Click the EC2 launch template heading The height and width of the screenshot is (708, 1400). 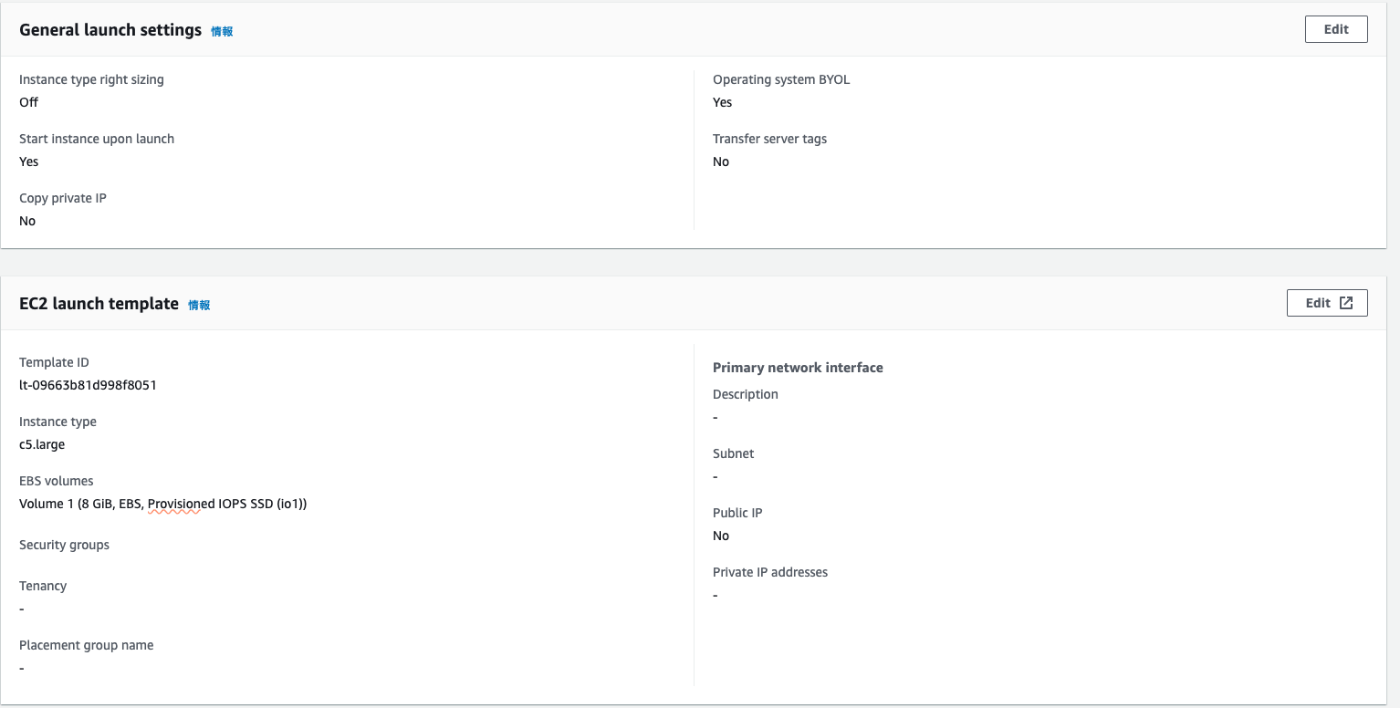[x=98, y=304]
